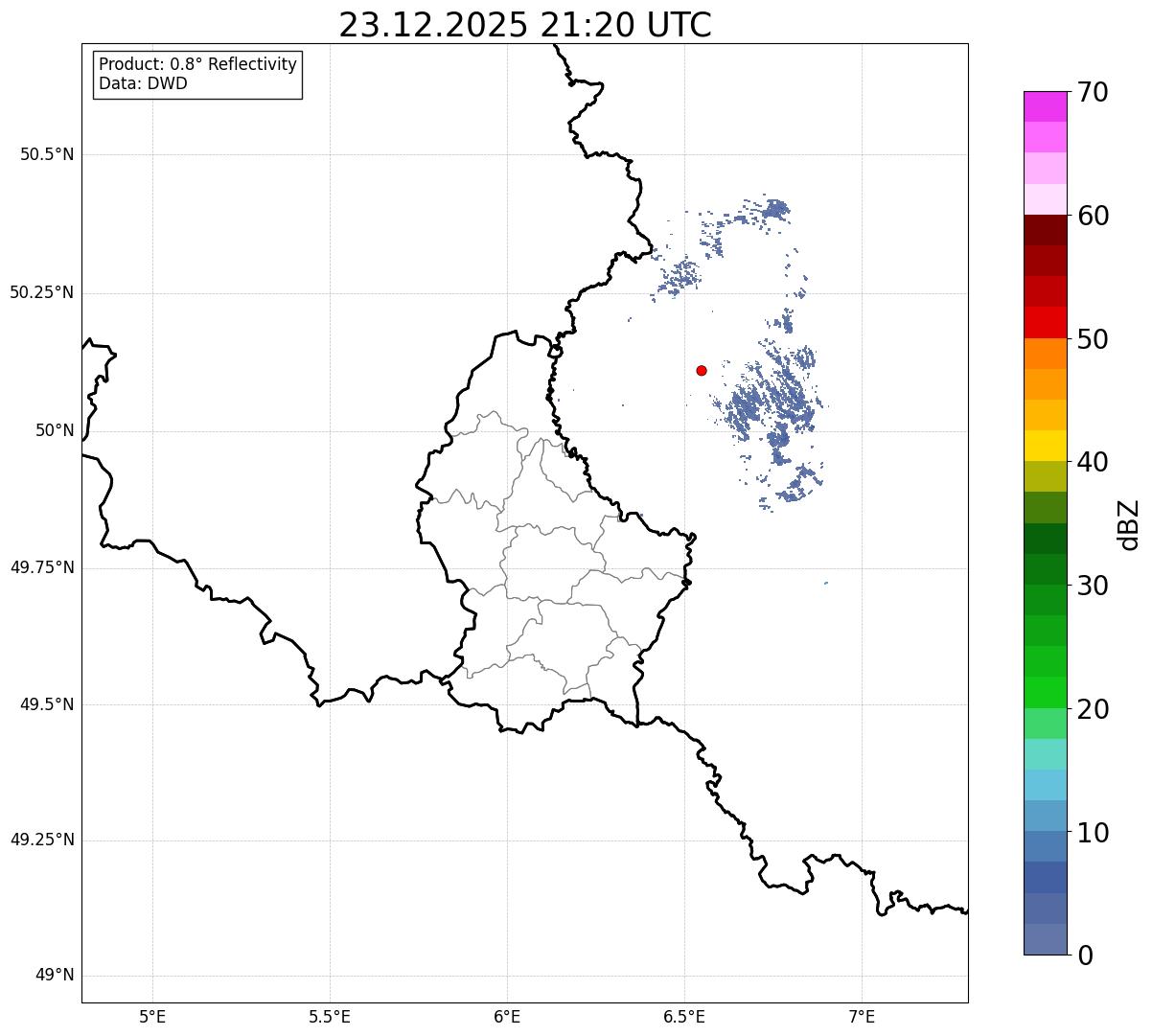Click the '5.5°E' longitude label
1152x1036 pixels.
tap(330, 1016)
